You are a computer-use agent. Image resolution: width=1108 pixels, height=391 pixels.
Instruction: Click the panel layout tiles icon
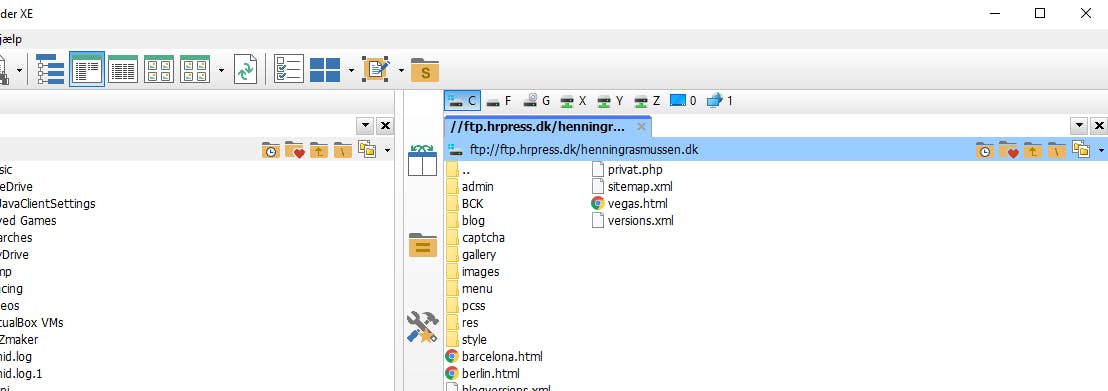pos(325,69)
